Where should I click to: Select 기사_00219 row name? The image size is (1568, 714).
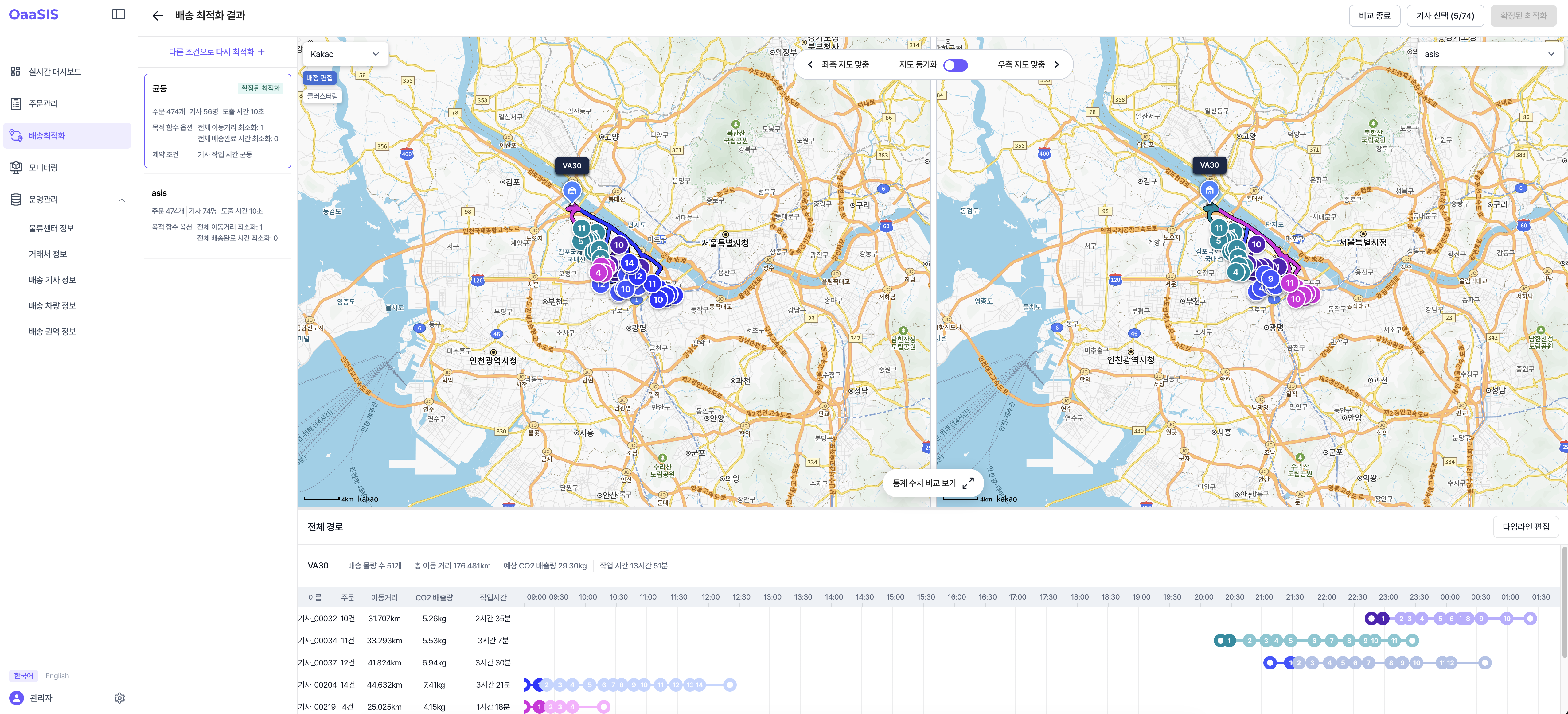[317, 707]
